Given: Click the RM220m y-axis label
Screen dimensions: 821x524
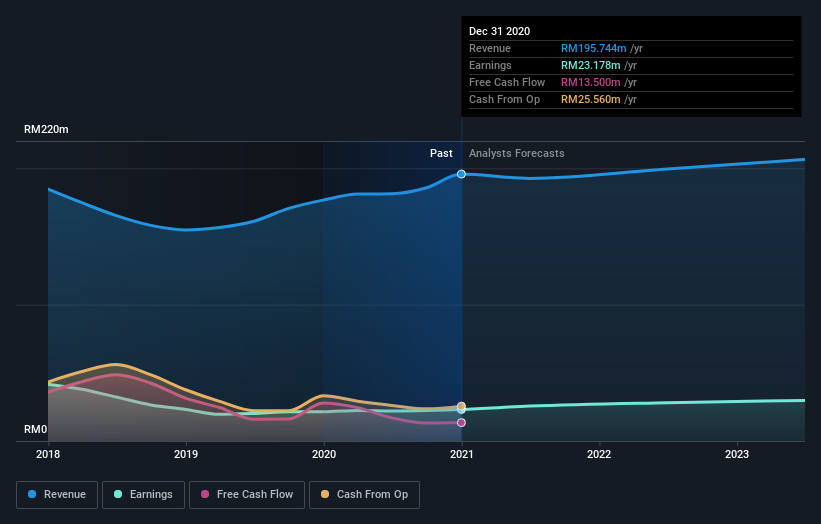Looking at the screenshot, I should coord(46,129).
